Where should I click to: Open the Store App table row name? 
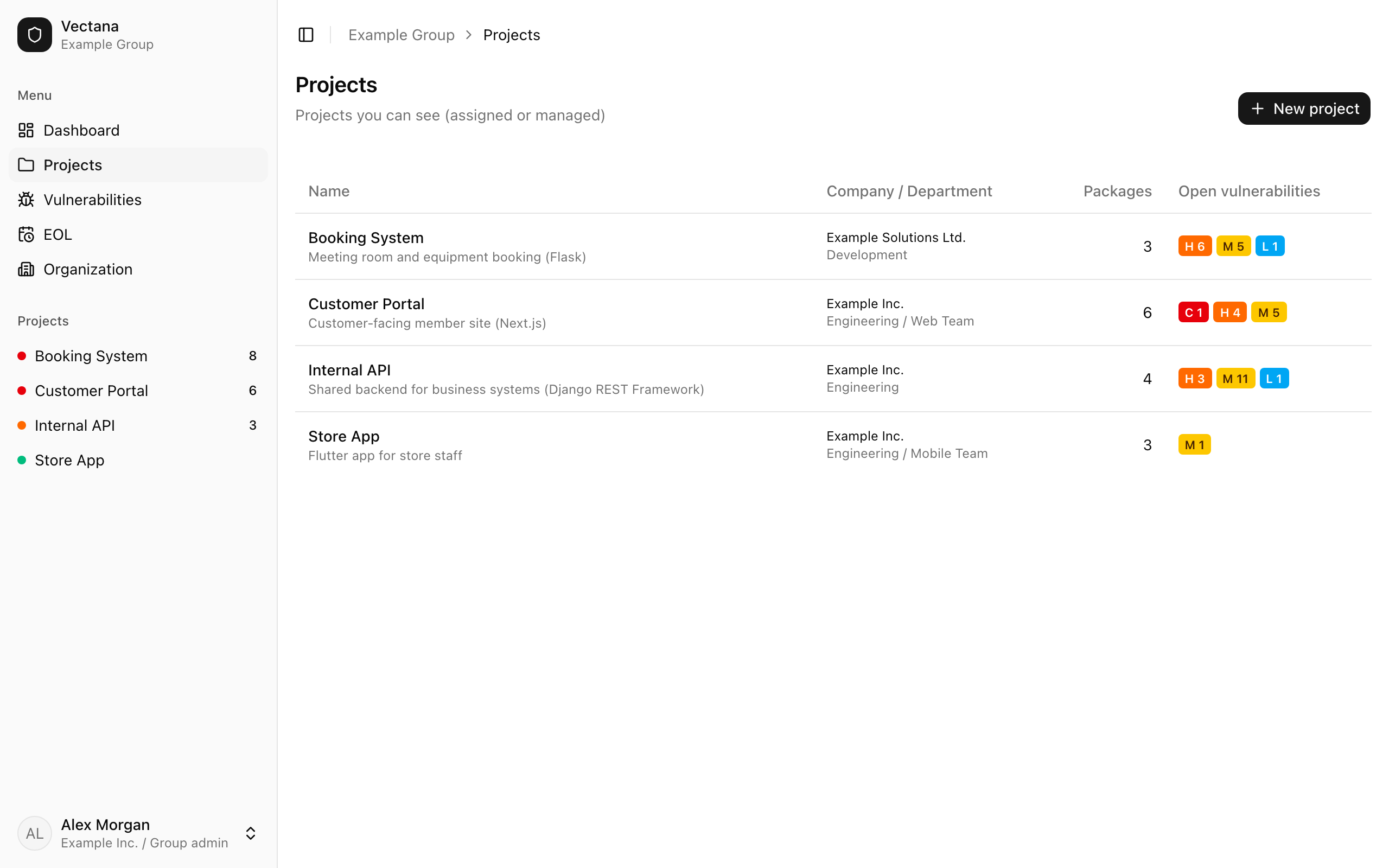click(x=343, y=436)
